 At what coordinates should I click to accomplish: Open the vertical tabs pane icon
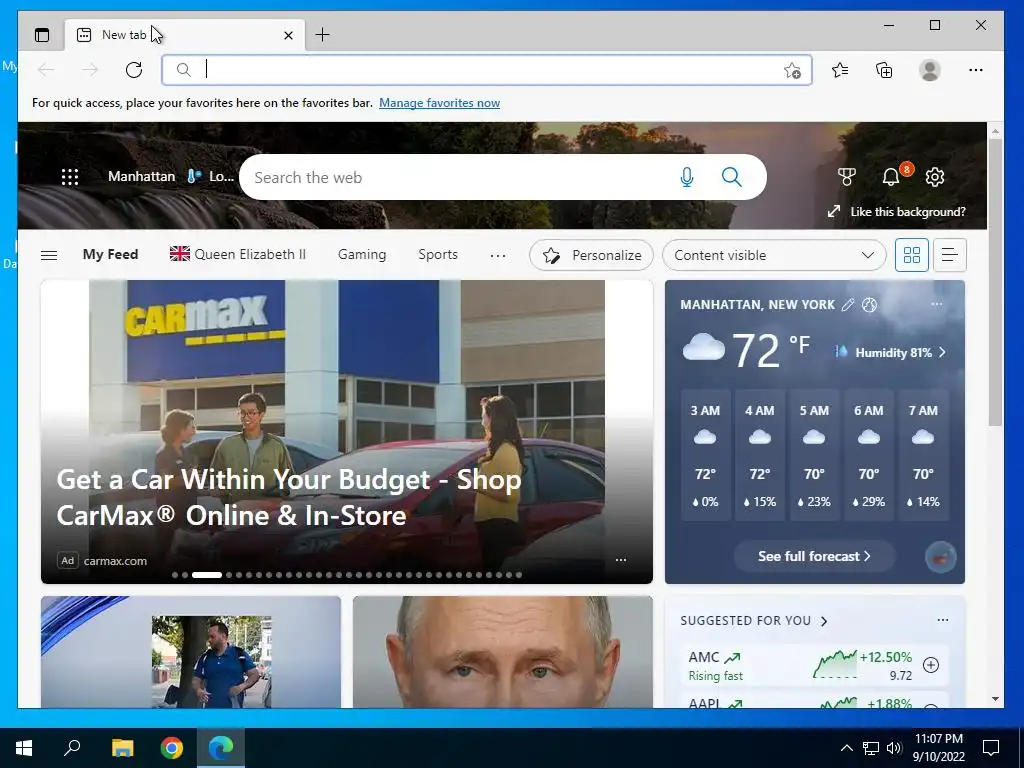(x=42, y=35)
